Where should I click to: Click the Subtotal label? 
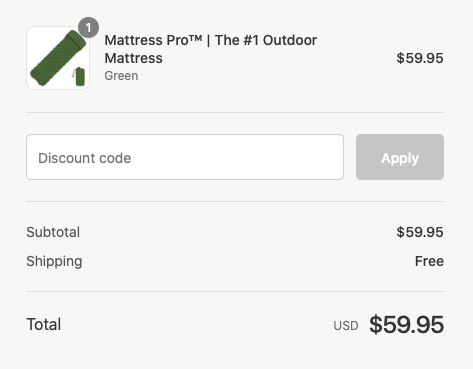pyautogui.click(x=53, y=232)
